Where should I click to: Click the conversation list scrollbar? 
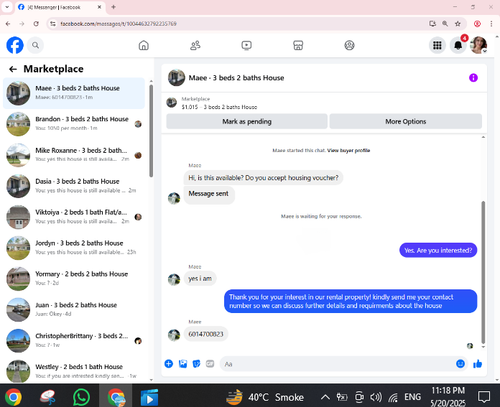[151, 131]
